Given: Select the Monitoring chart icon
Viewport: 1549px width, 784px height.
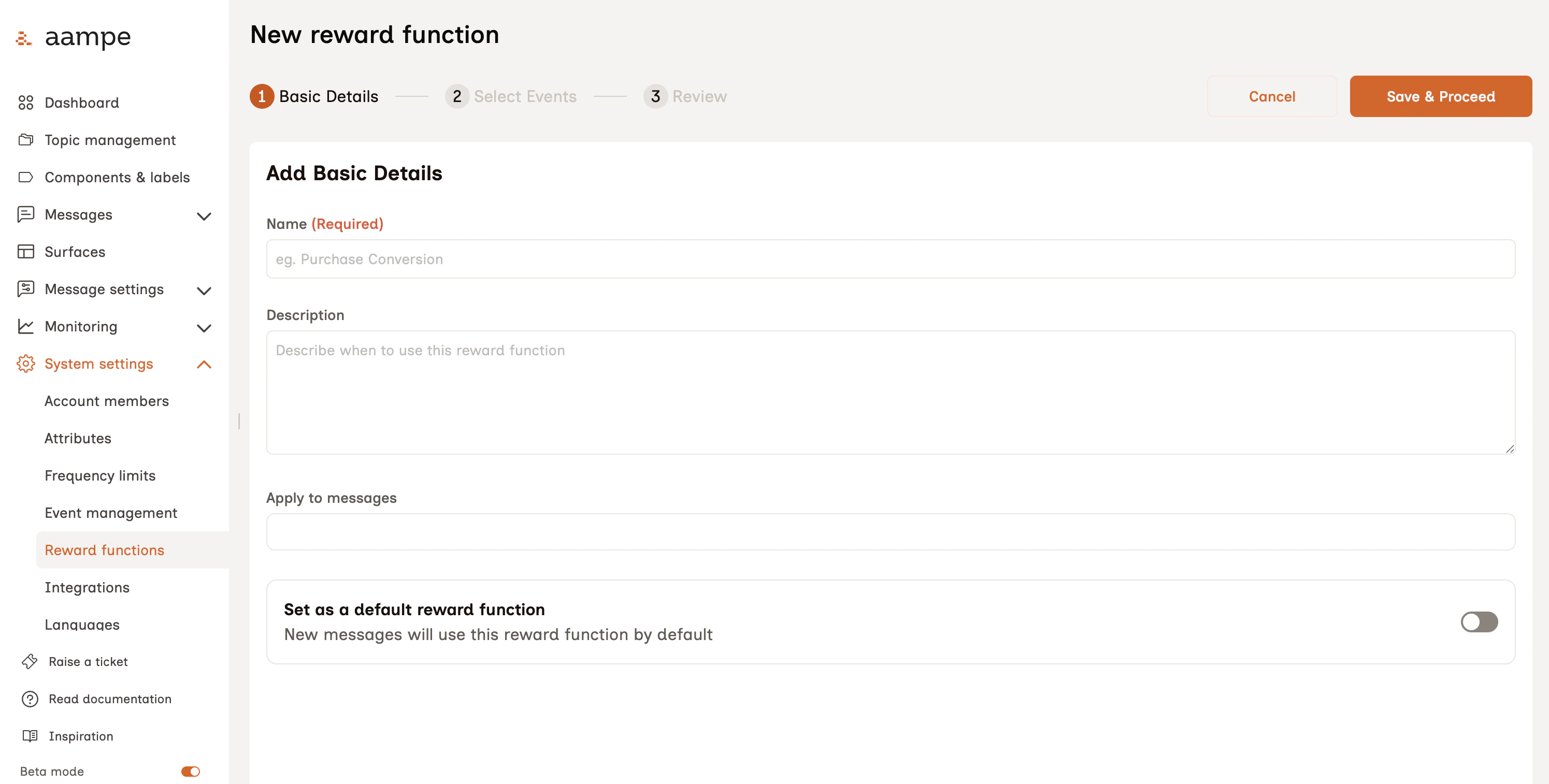Looking at the screenshot, I should 25,326.
